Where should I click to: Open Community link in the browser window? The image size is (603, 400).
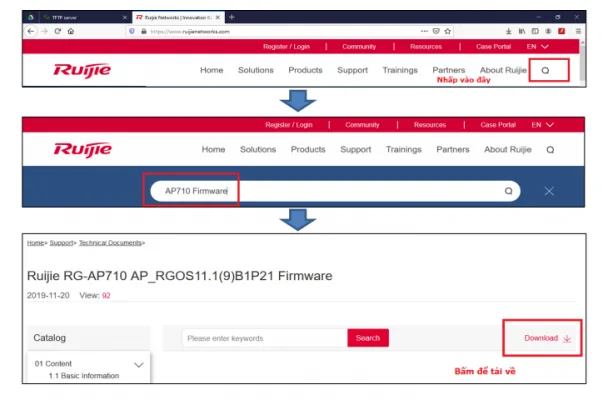(359, 47)
